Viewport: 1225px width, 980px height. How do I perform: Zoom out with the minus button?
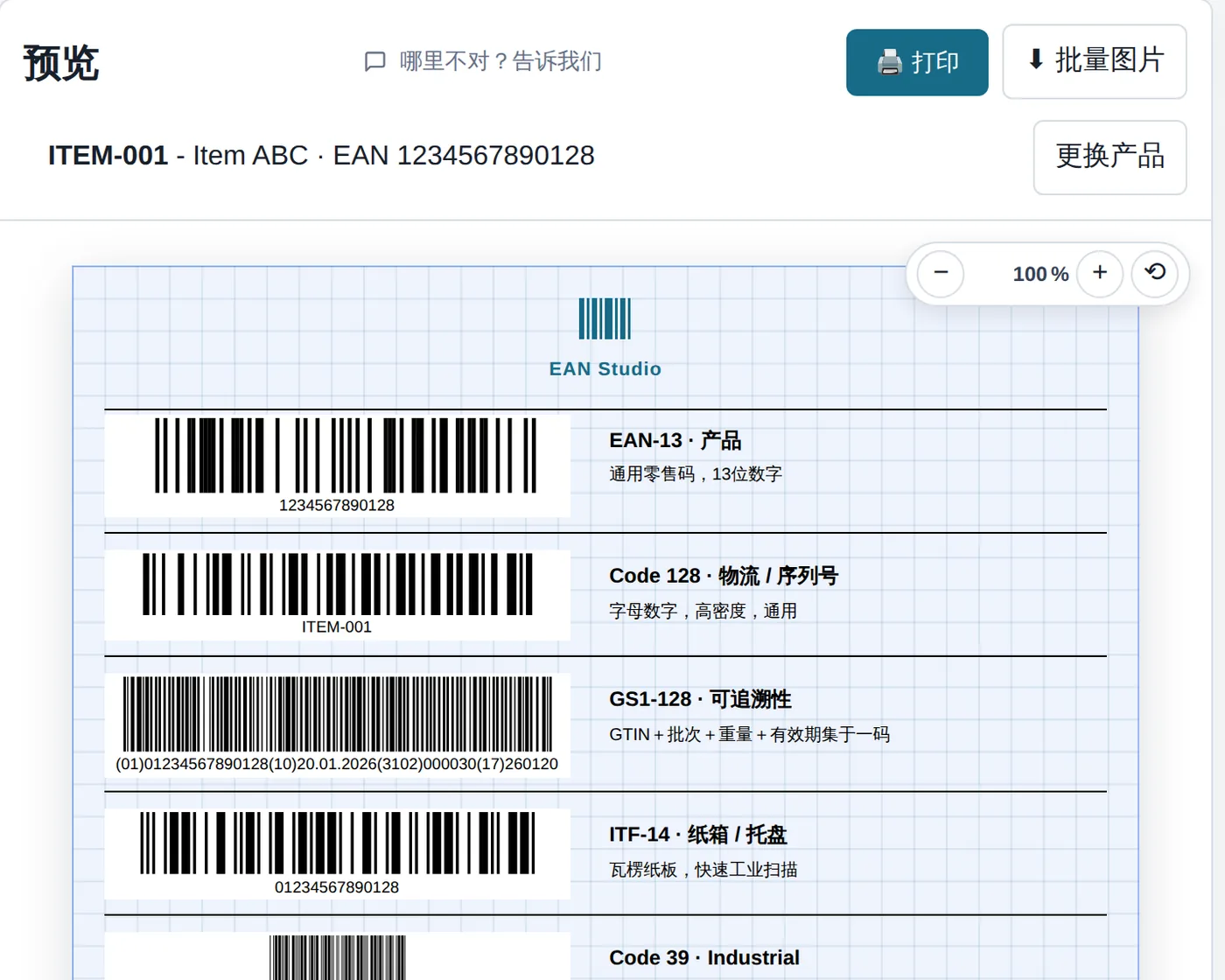pos(941,273)
